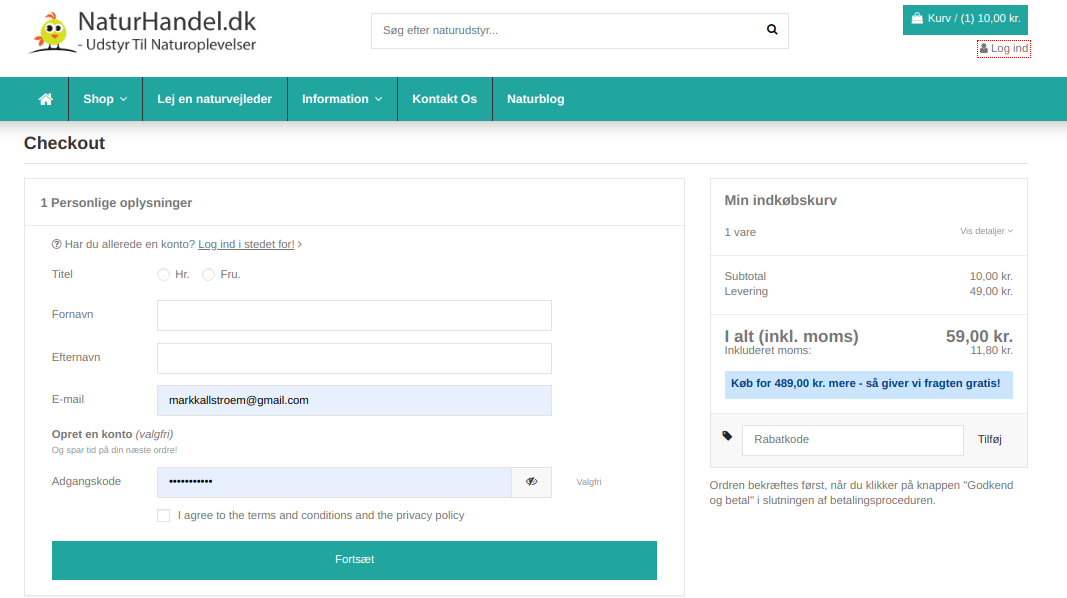Screen dimensions: 1067x598
Task: Toggle password visibility eye icon
Action: [x=531, y=482]
